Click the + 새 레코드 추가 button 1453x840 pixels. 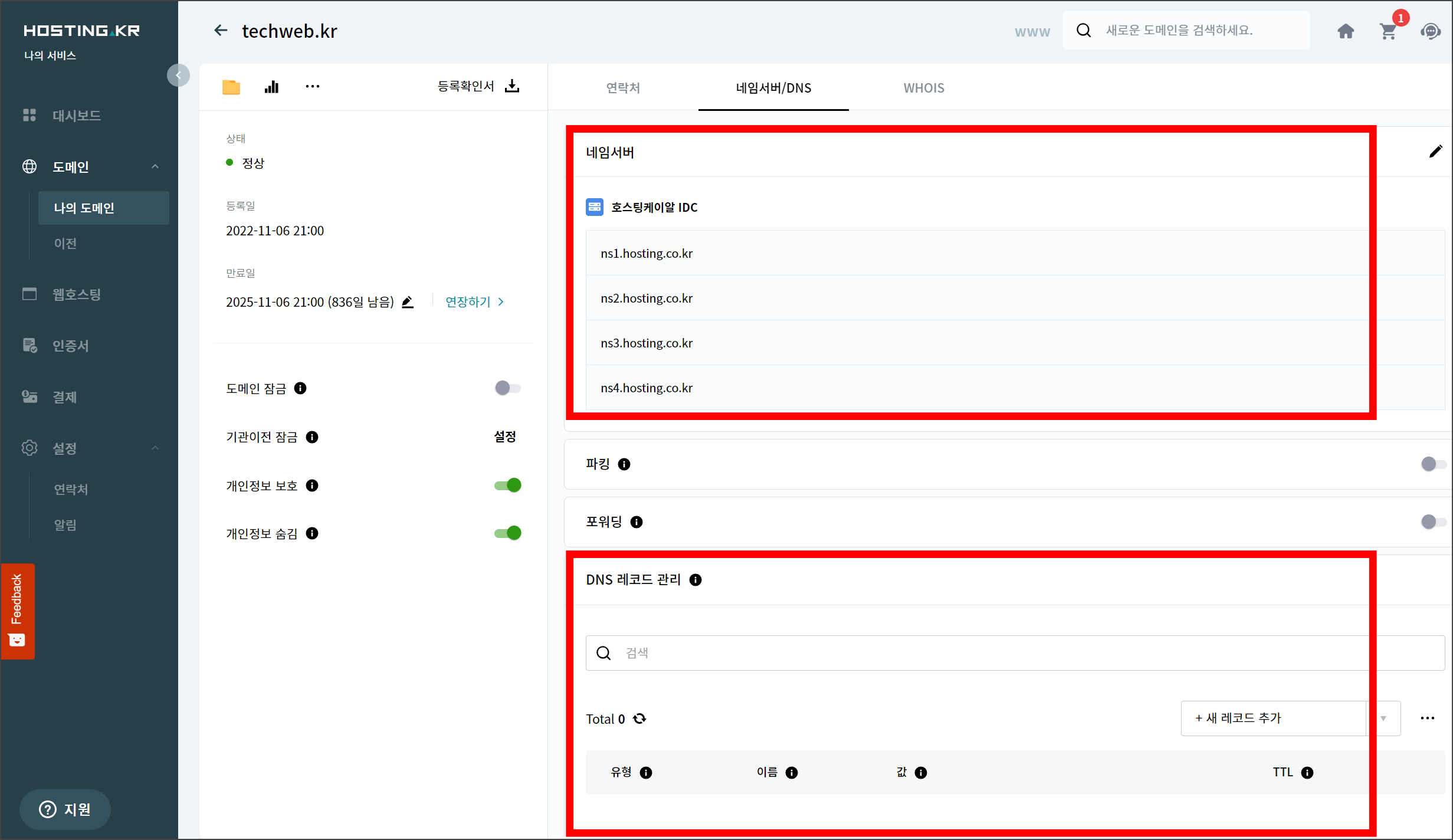coord(1274,718)
